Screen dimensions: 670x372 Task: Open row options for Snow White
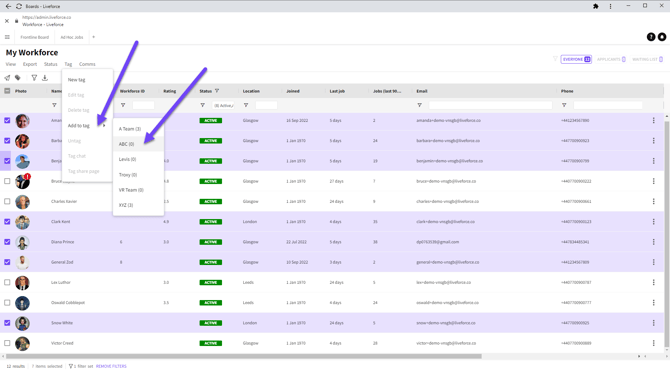653,323
